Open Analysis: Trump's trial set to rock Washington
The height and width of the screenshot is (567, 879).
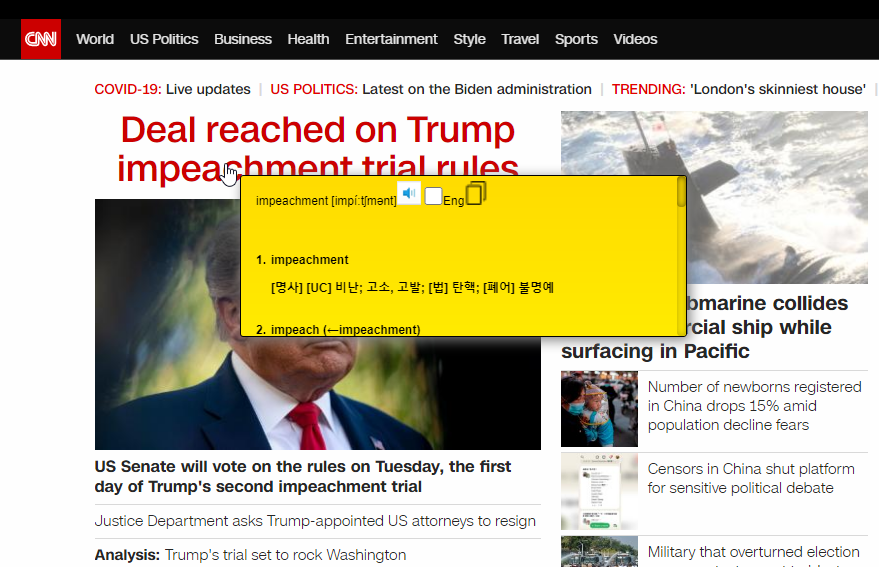point(250,555)
